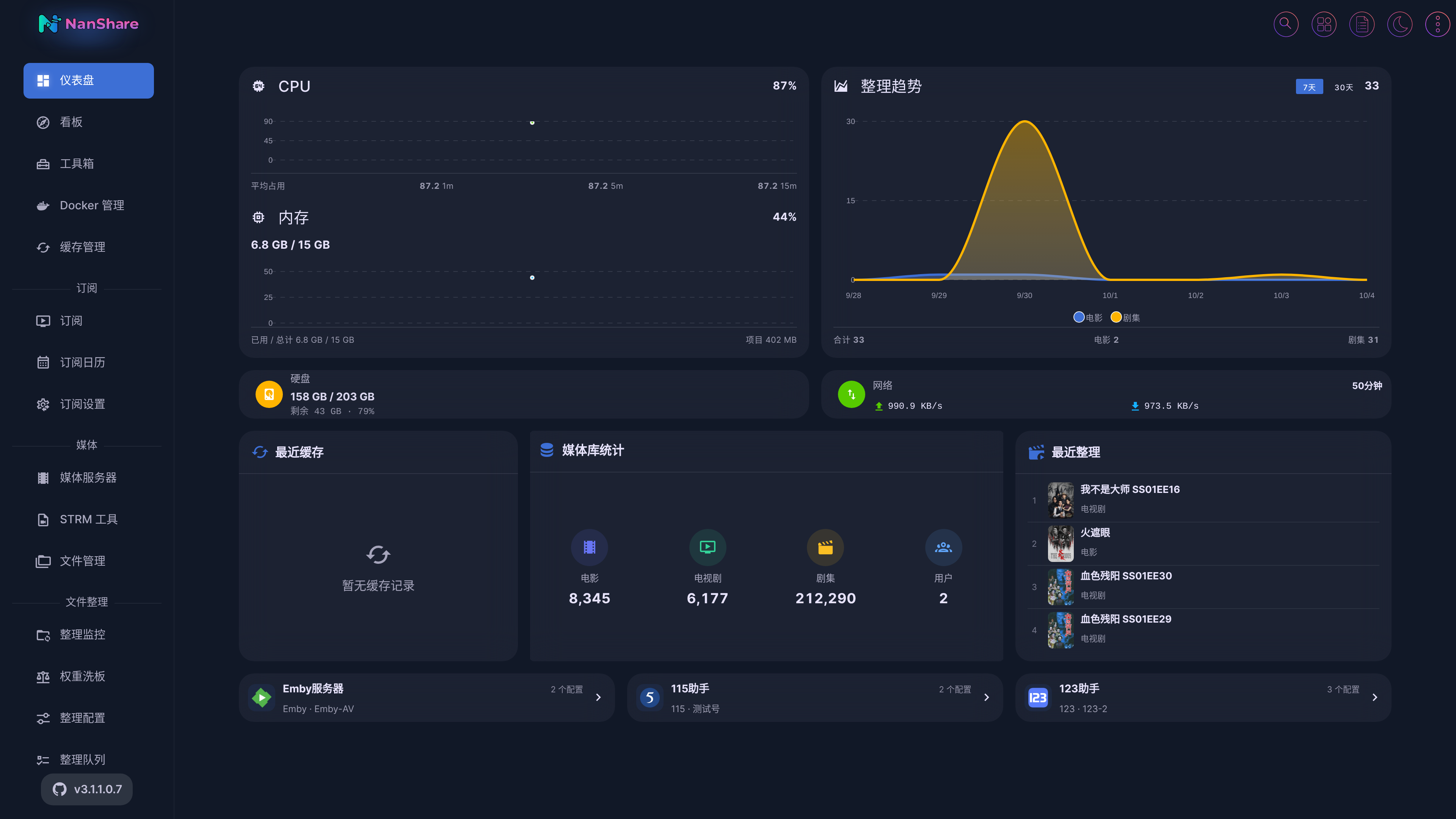
Task: Click the 115助手 icon
Action: 650,698
